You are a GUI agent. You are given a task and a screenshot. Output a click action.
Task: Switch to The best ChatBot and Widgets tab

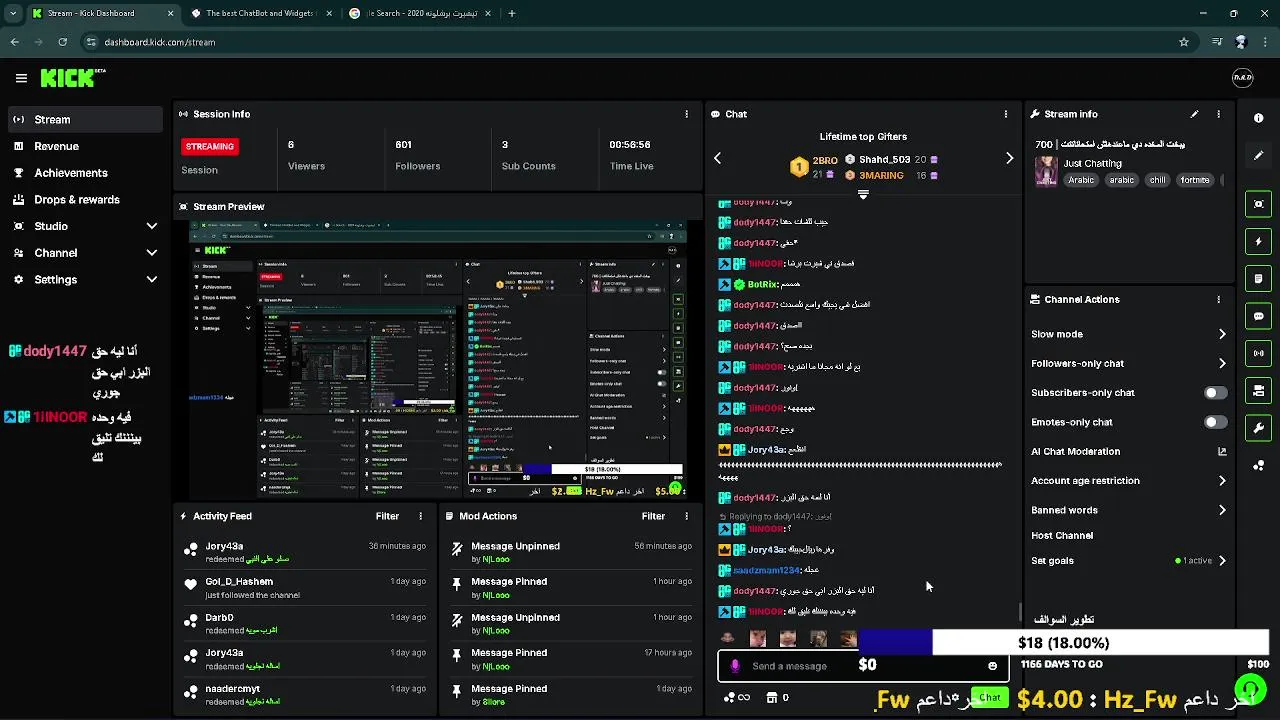click(262, 14)
